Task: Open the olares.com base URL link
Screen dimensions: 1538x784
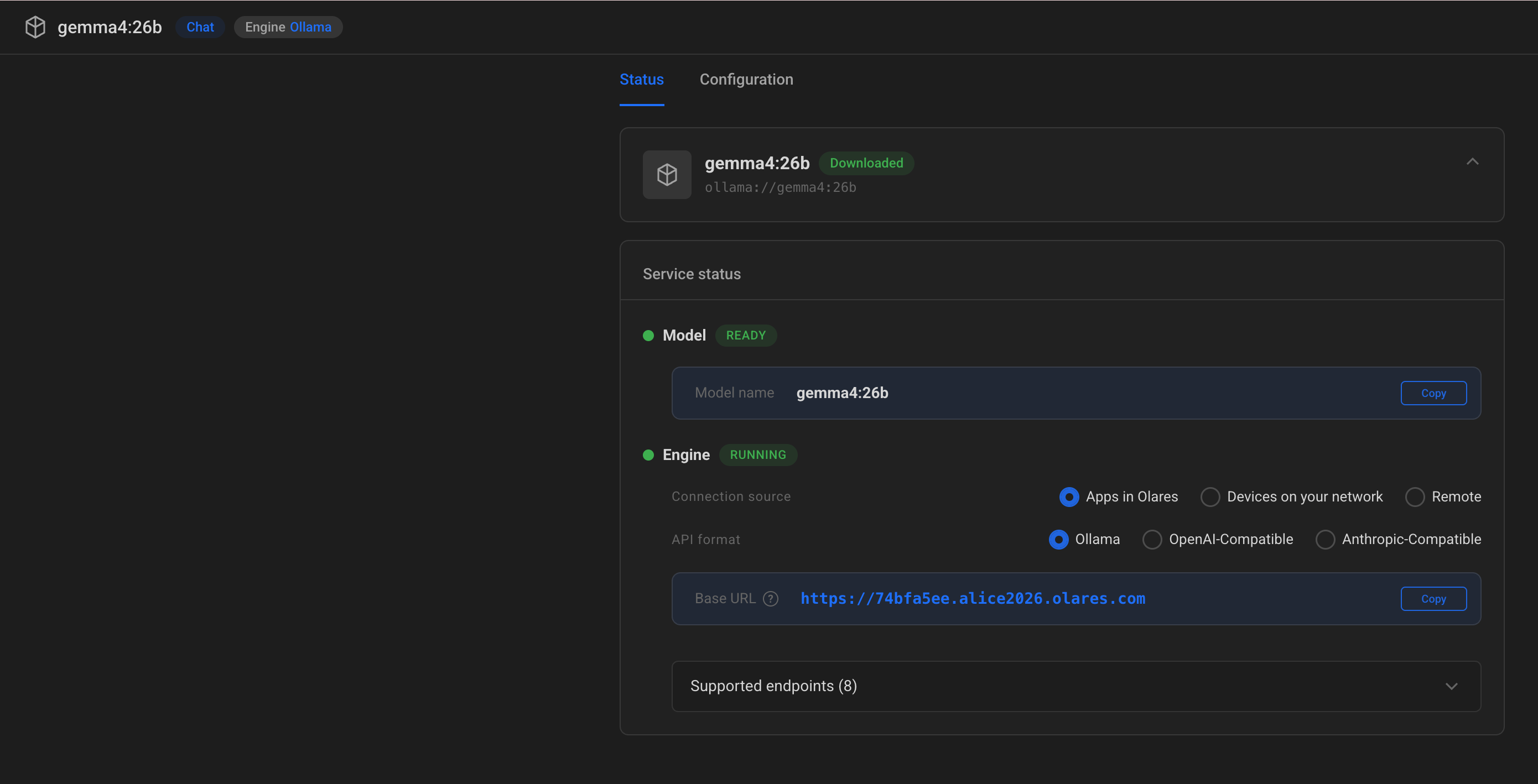Action: tap(973, 598)
